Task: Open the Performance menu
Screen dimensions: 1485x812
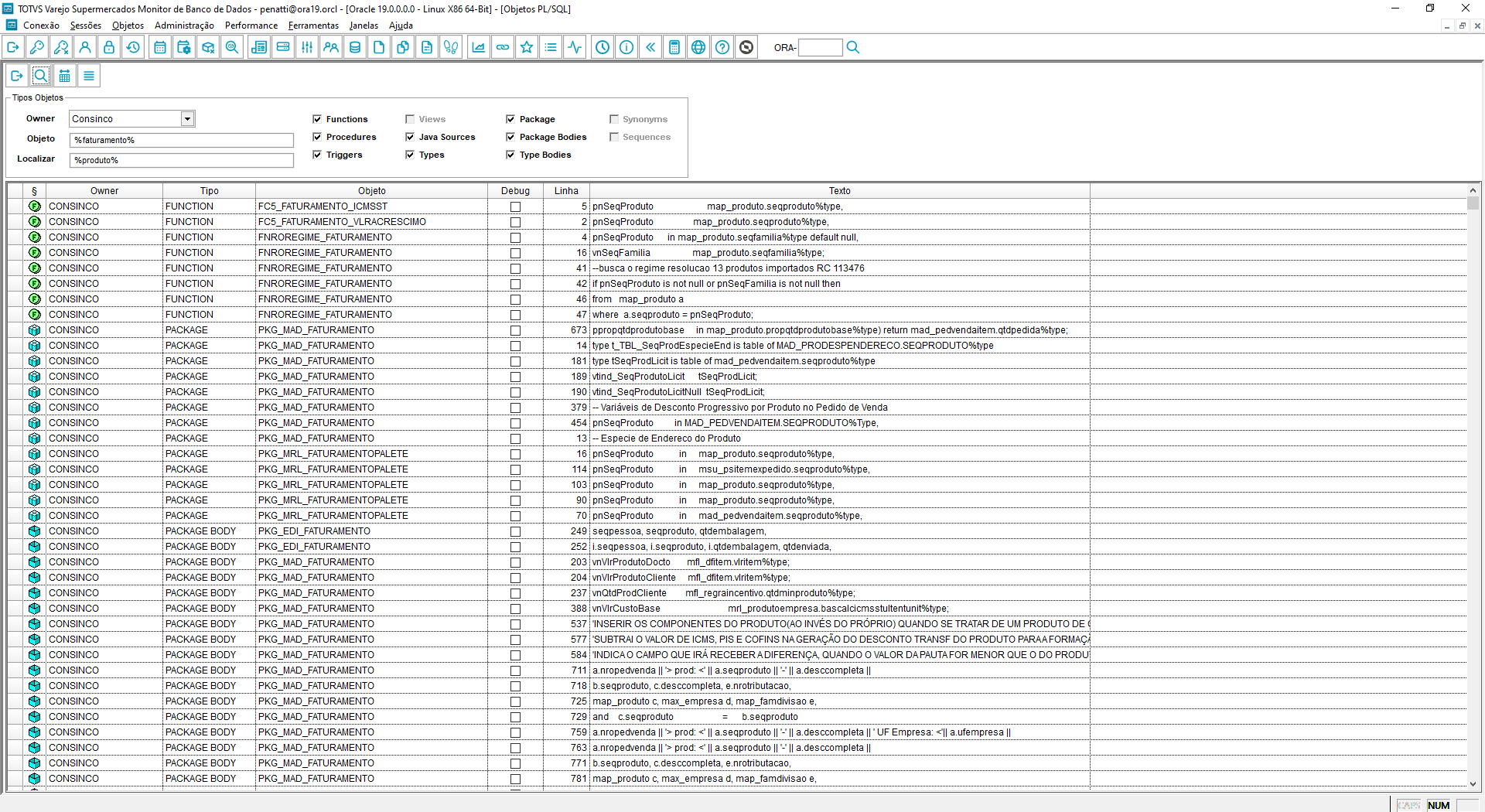Action: (x=251, y=26)
